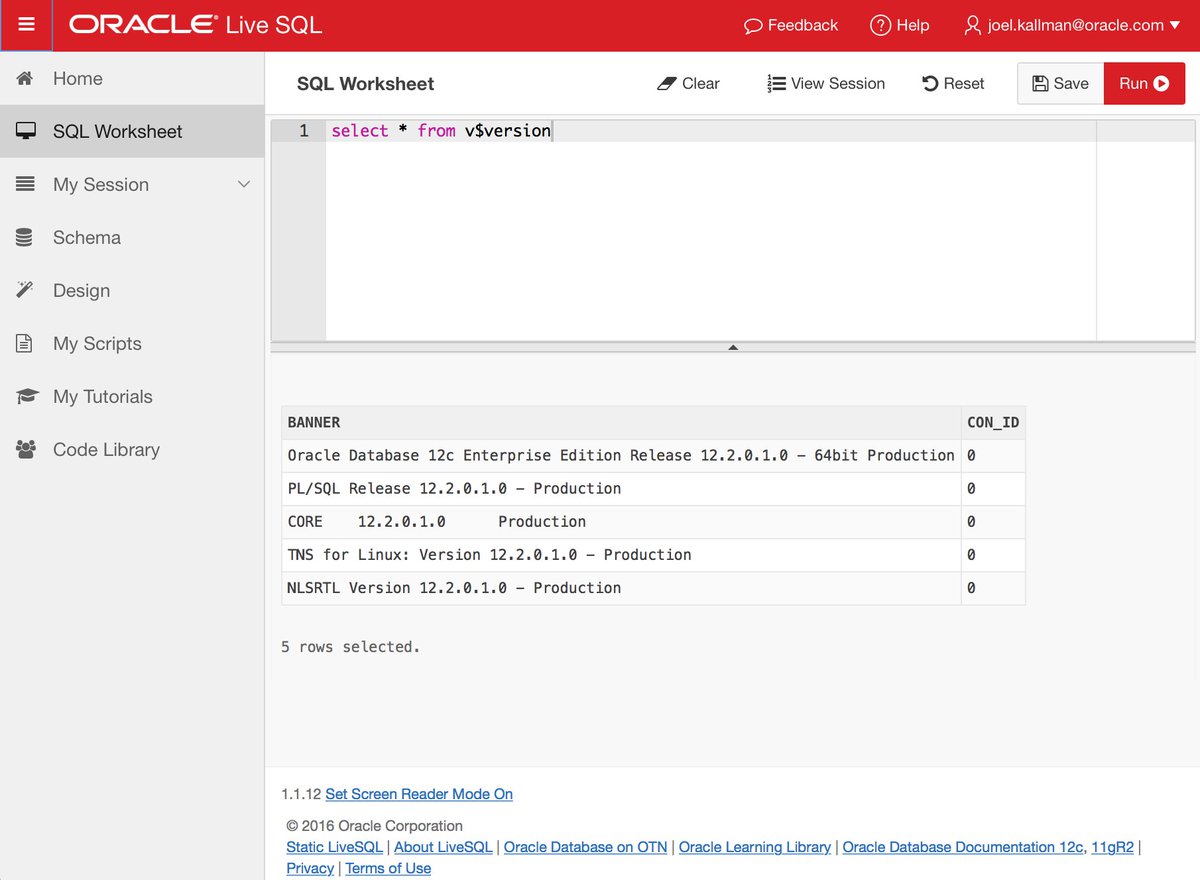Clear the worksheet with the Clear button
This screenshot has height=880, width=1200.
pyautogui.click(x=688, y=84)
